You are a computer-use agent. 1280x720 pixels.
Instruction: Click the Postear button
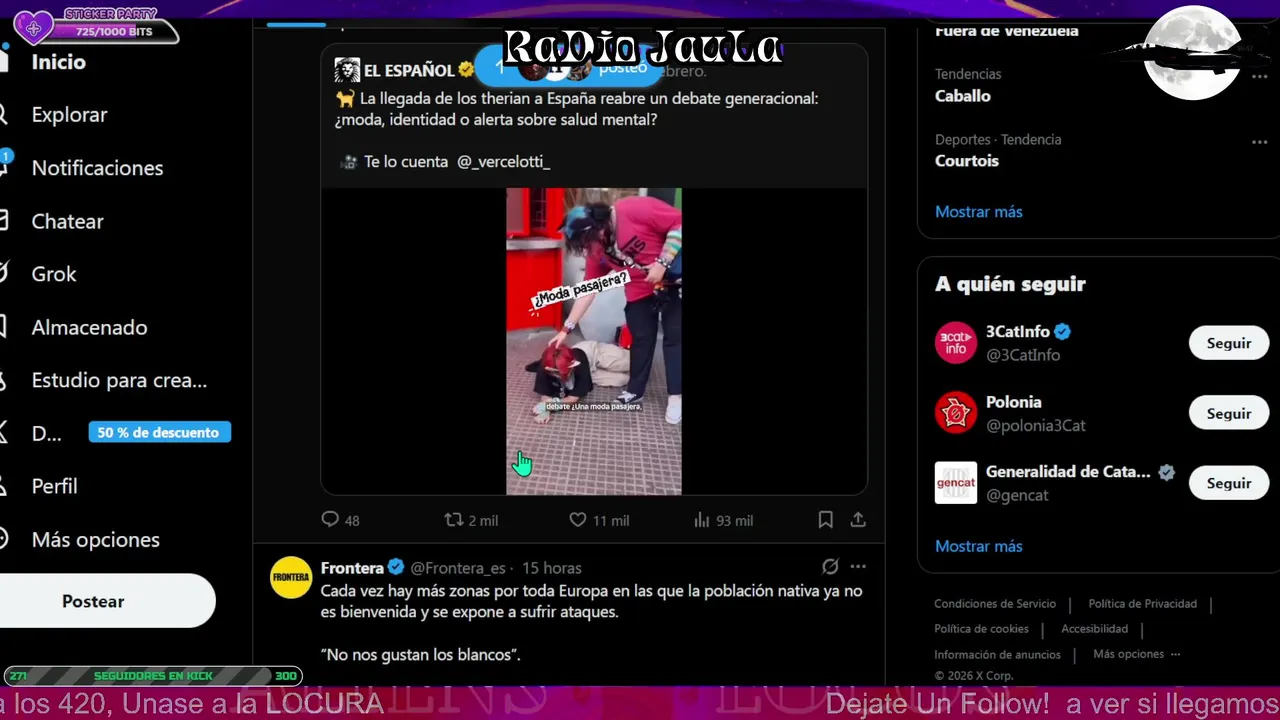(x=93, y=601)
